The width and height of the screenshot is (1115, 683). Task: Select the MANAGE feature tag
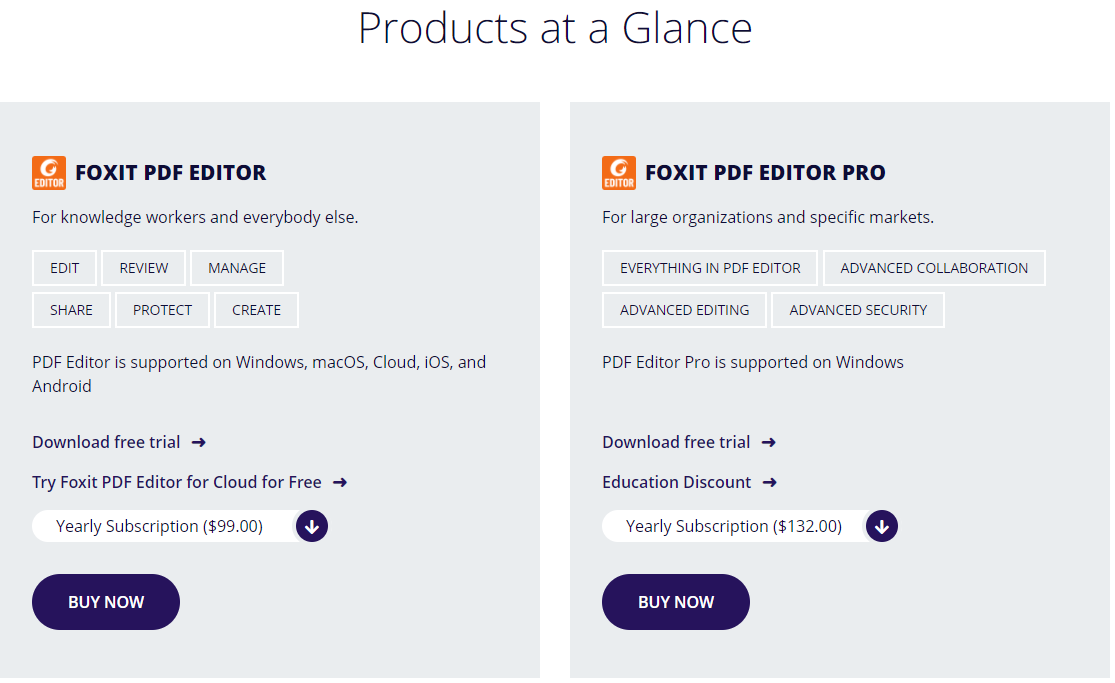tap(237, 268)
